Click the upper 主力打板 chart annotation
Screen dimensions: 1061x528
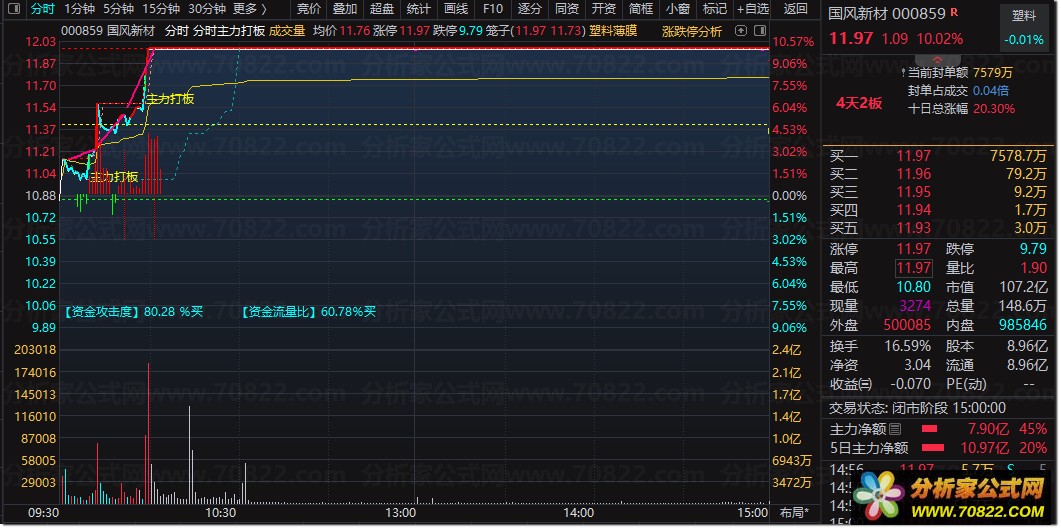point(171,99)
